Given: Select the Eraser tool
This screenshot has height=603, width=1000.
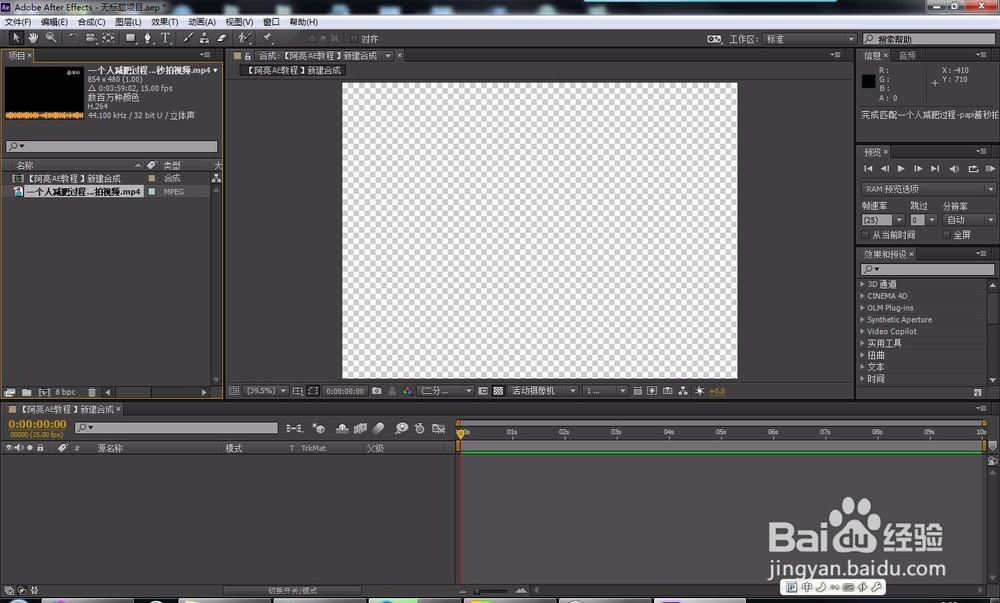Looking at the screenshot, I should 221,38.
